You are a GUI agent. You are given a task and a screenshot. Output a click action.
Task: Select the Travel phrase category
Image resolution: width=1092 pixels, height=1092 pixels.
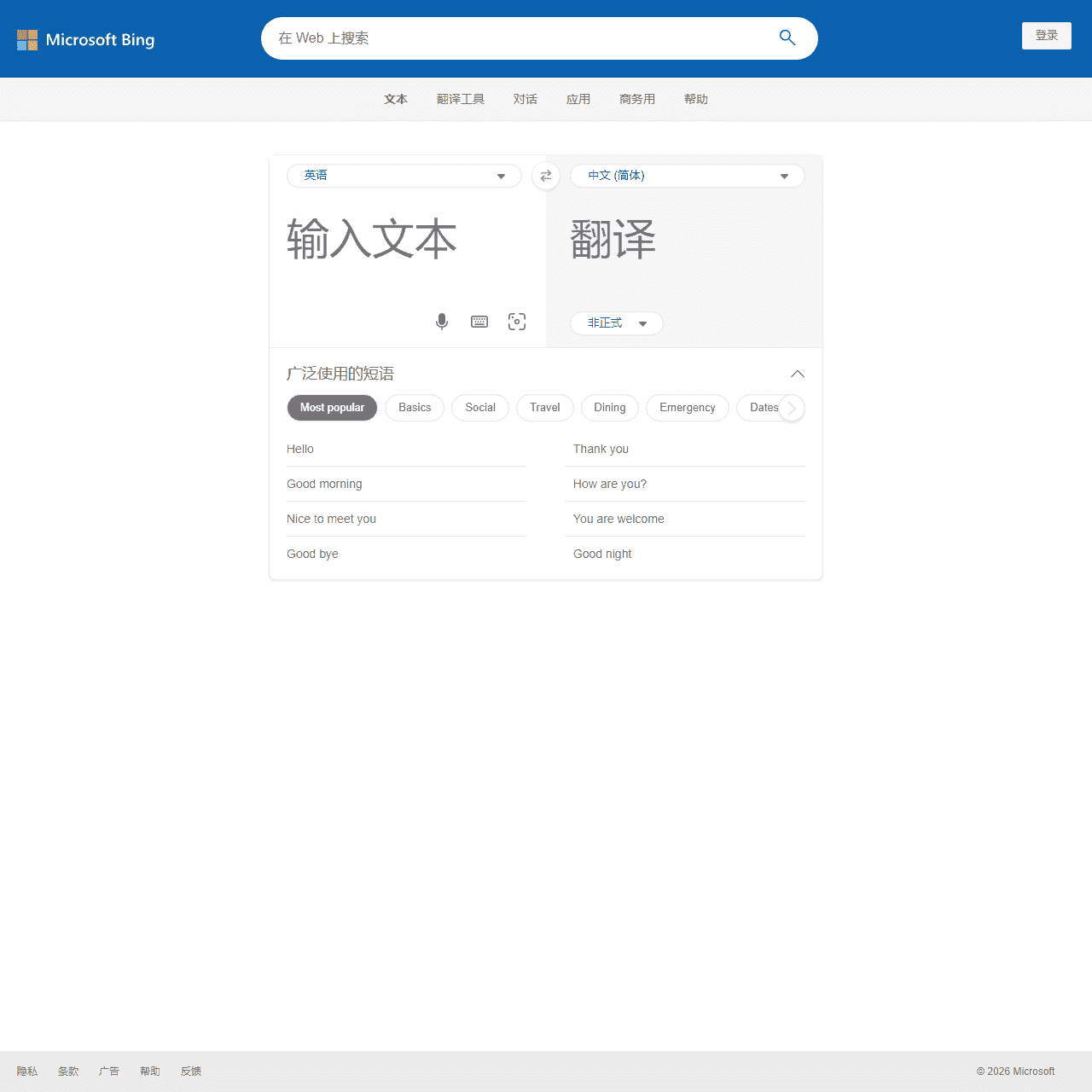point(544,408)
